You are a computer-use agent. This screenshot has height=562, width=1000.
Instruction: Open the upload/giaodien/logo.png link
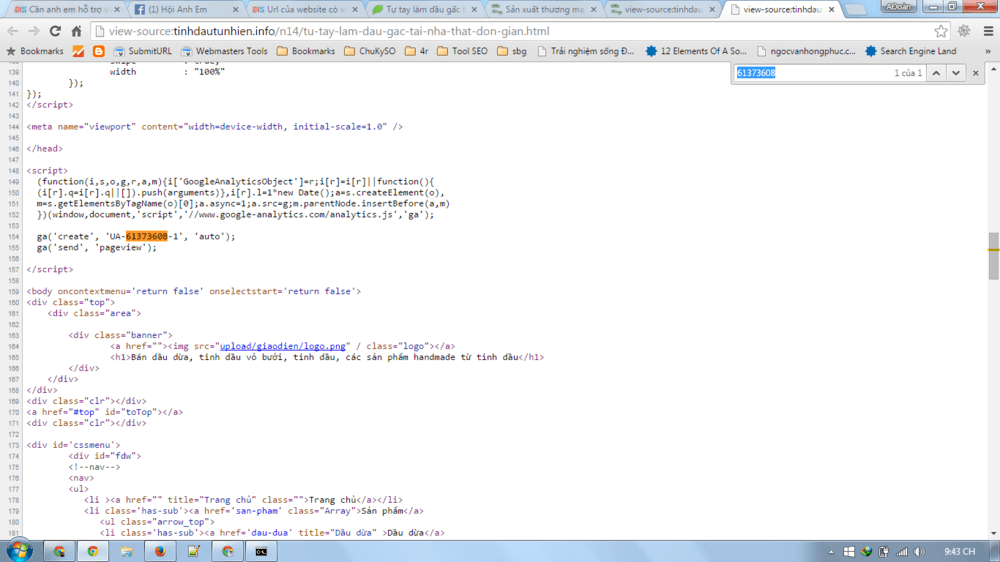click(x=283, y=346)
